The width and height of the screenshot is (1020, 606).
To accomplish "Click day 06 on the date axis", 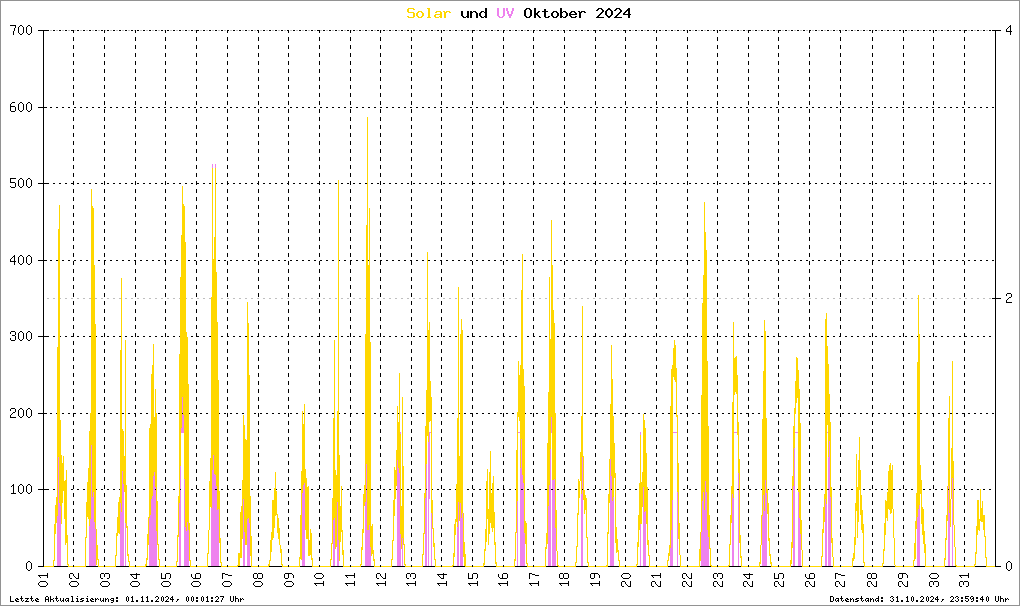I will [x=197, y=579].
